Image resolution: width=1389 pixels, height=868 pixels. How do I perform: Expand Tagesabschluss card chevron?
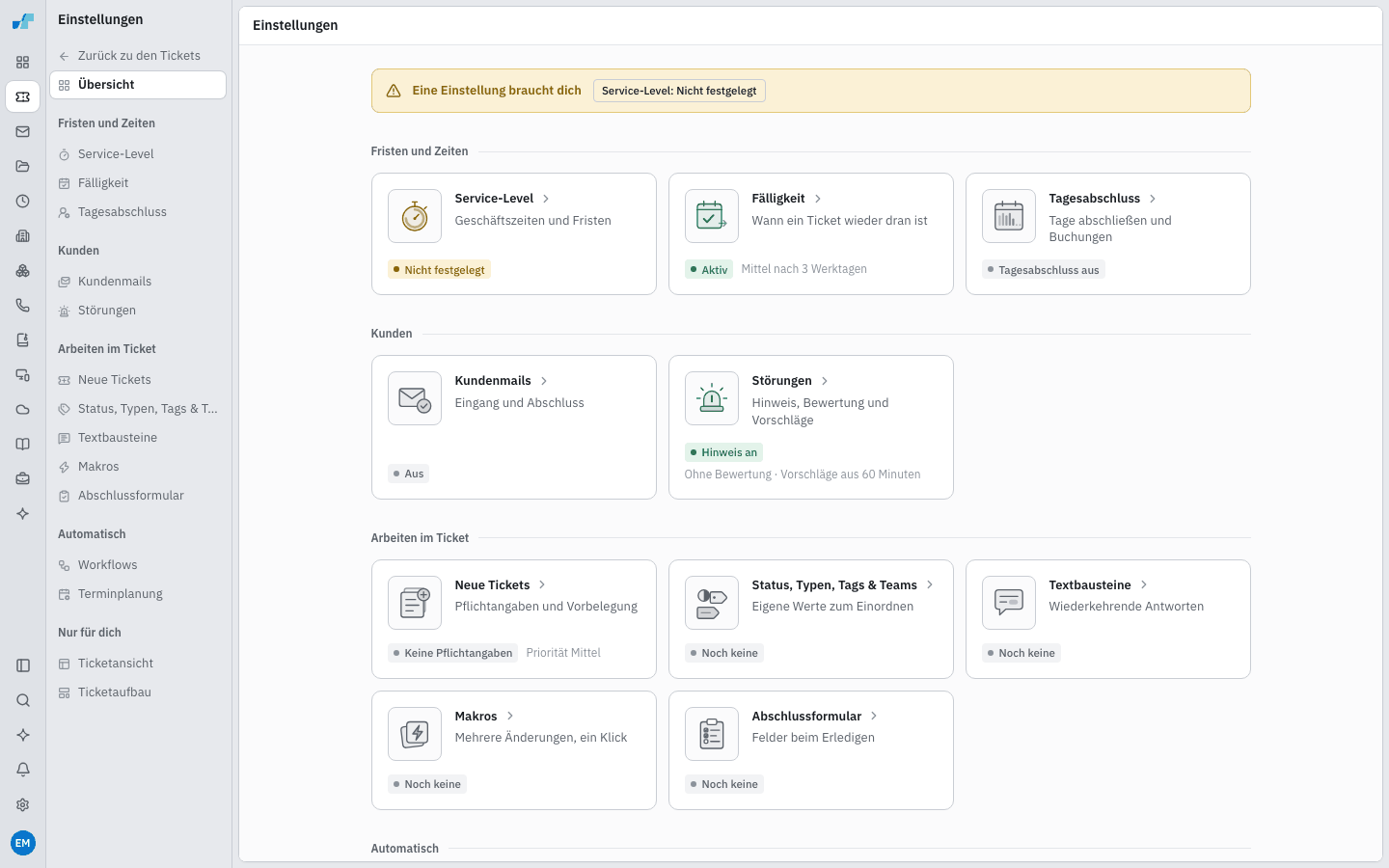coord(1153,199)
